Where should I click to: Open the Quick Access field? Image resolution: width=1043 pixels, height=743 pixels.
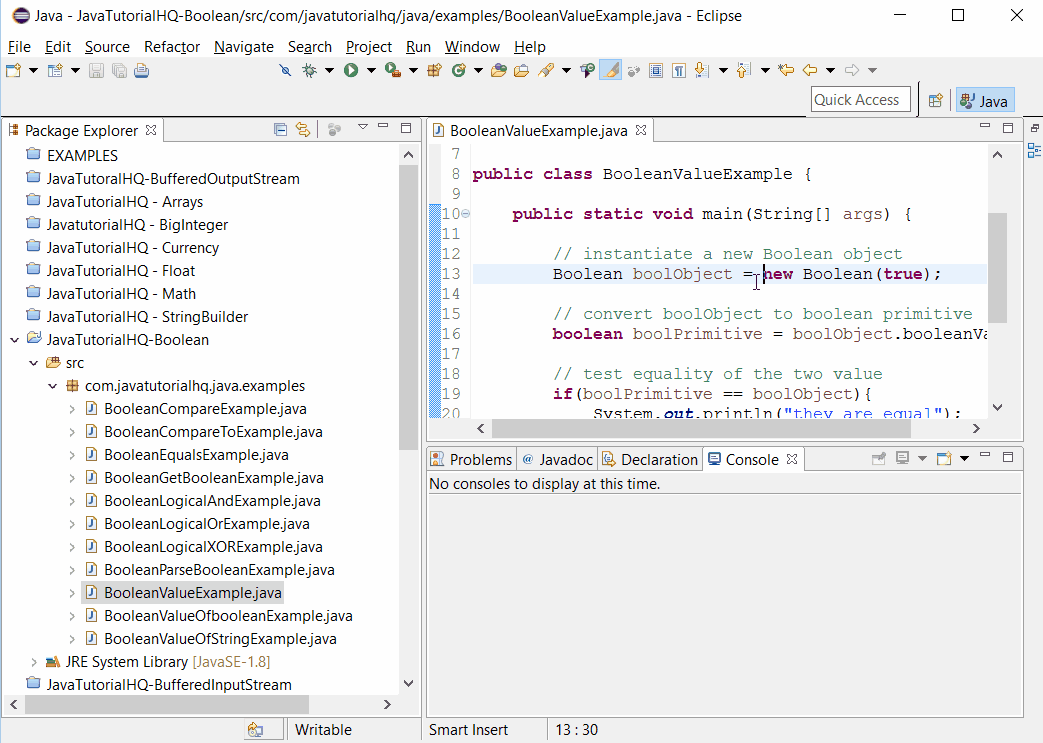point(860,99)
